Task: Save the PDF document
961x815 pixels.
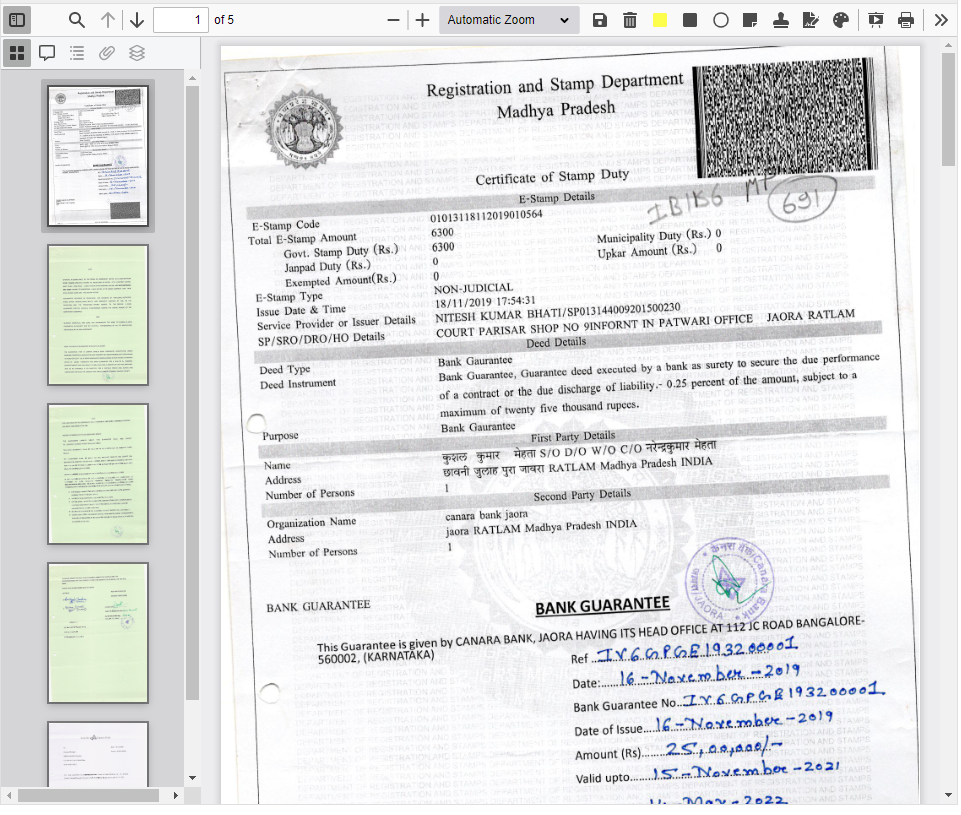Action: point(599,19)
